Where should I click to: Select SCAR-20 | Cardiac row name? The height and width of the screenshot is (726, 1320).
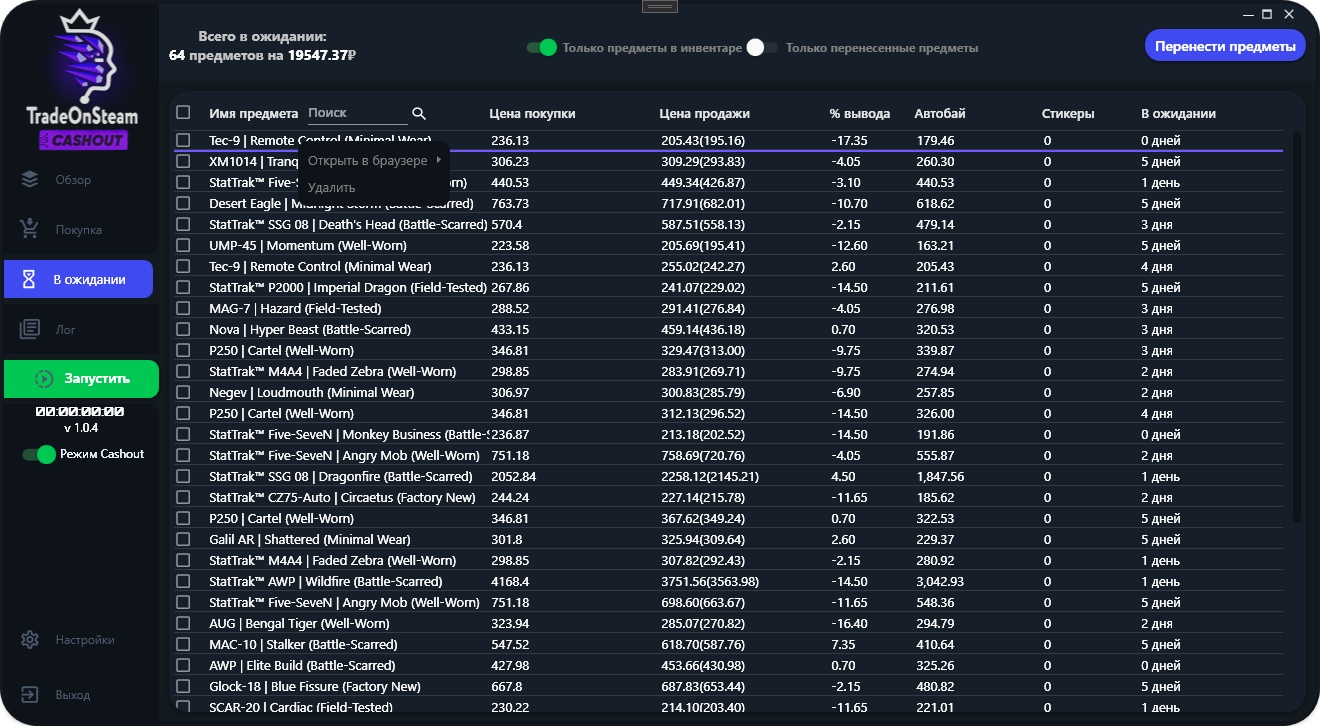(301, 707)
